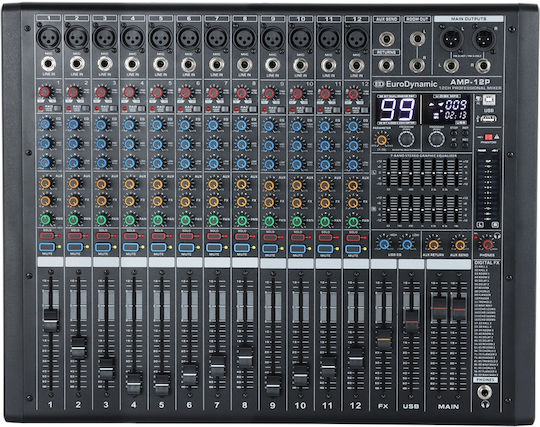
Task: Click the 99 digital effects display
Action: 397,109
